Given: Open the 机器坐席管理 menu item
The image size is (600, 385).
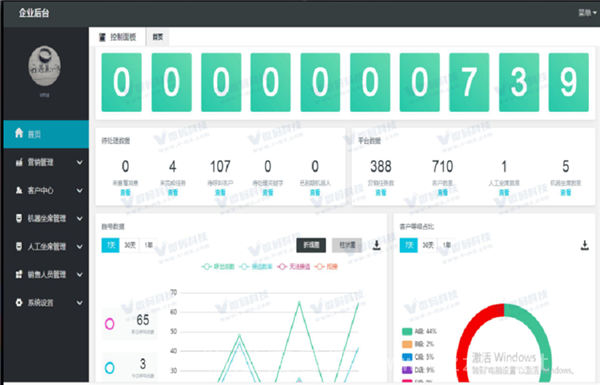Looking at the screenshot, I should coord(46,219).
